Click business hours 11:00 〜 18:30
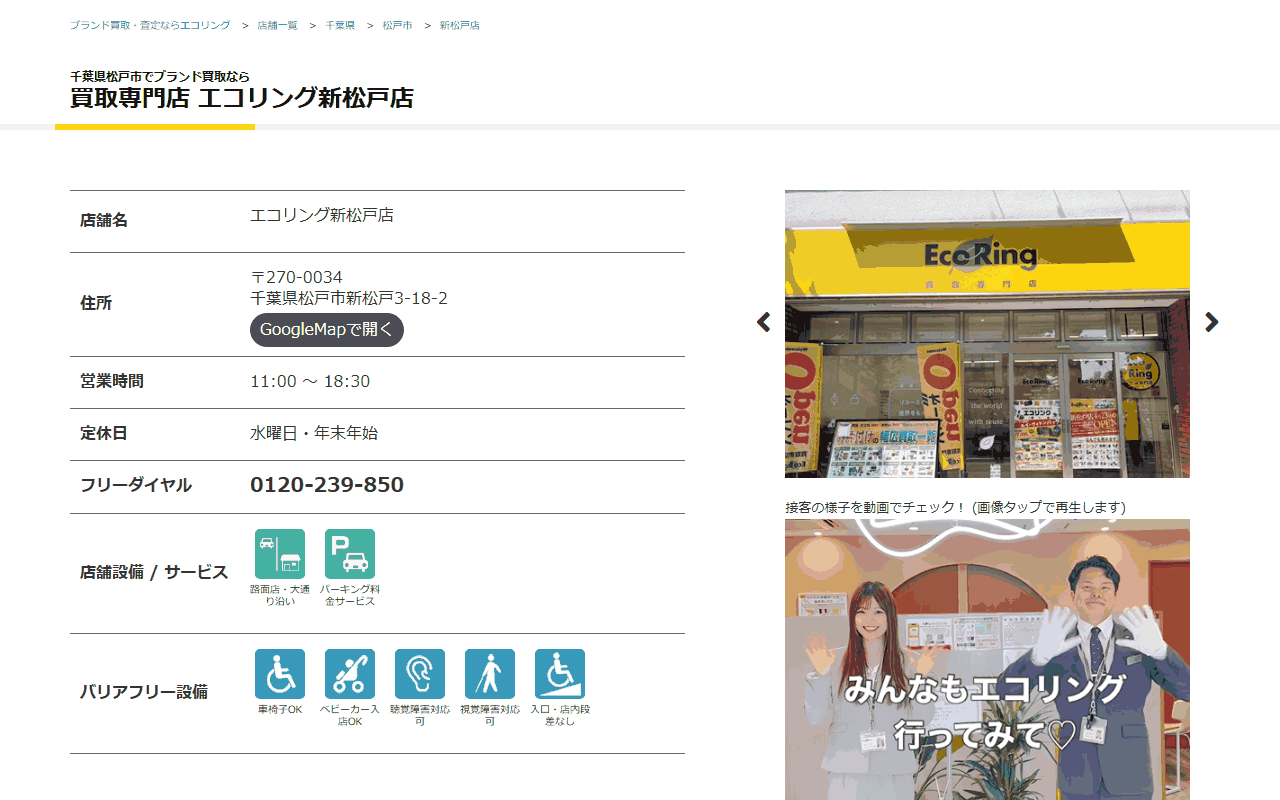1280x800 pixels. click(310, 381)
